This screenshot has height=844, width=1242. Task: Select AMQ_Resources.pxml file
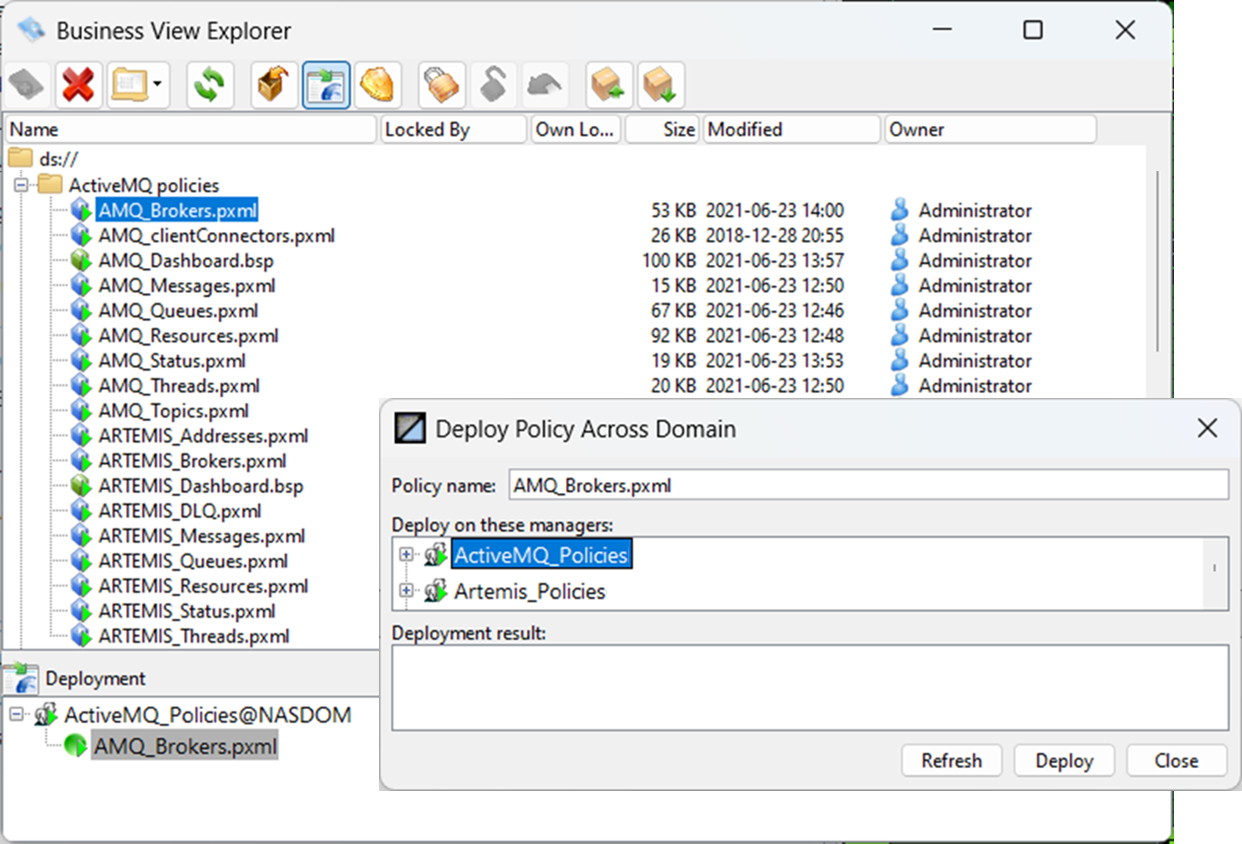tap(188, 335)
